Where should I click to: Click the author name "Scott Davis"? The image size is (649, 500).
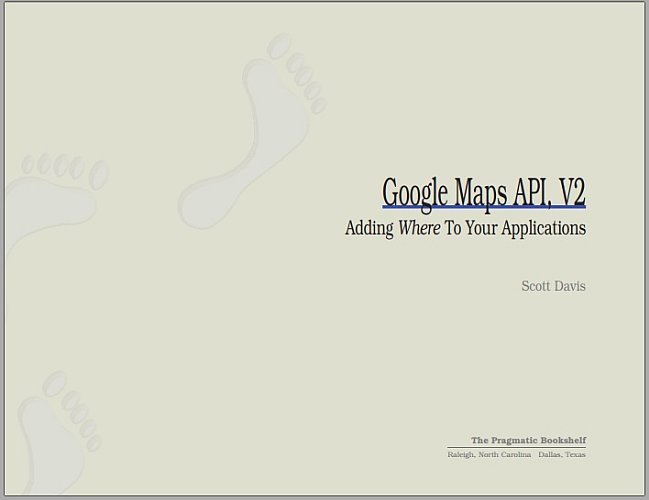click(x=553, y=286)
